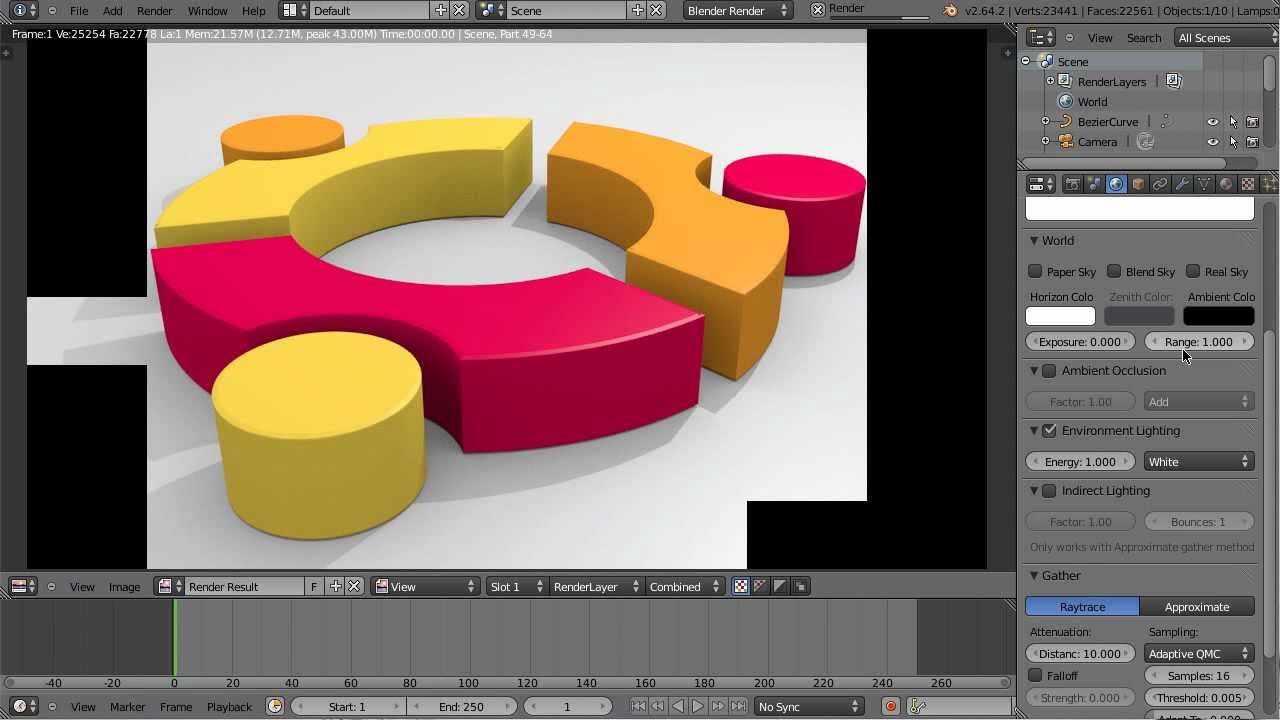Toggle preview range clock icon in timeline
Viewport: 1280px width, 720px height.
coord(275,706)
